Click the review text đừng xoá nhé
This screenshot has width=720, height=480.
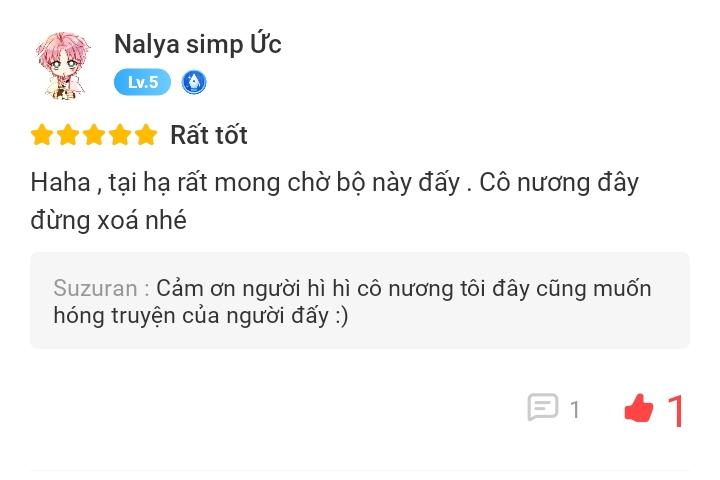tap(108, 220)
